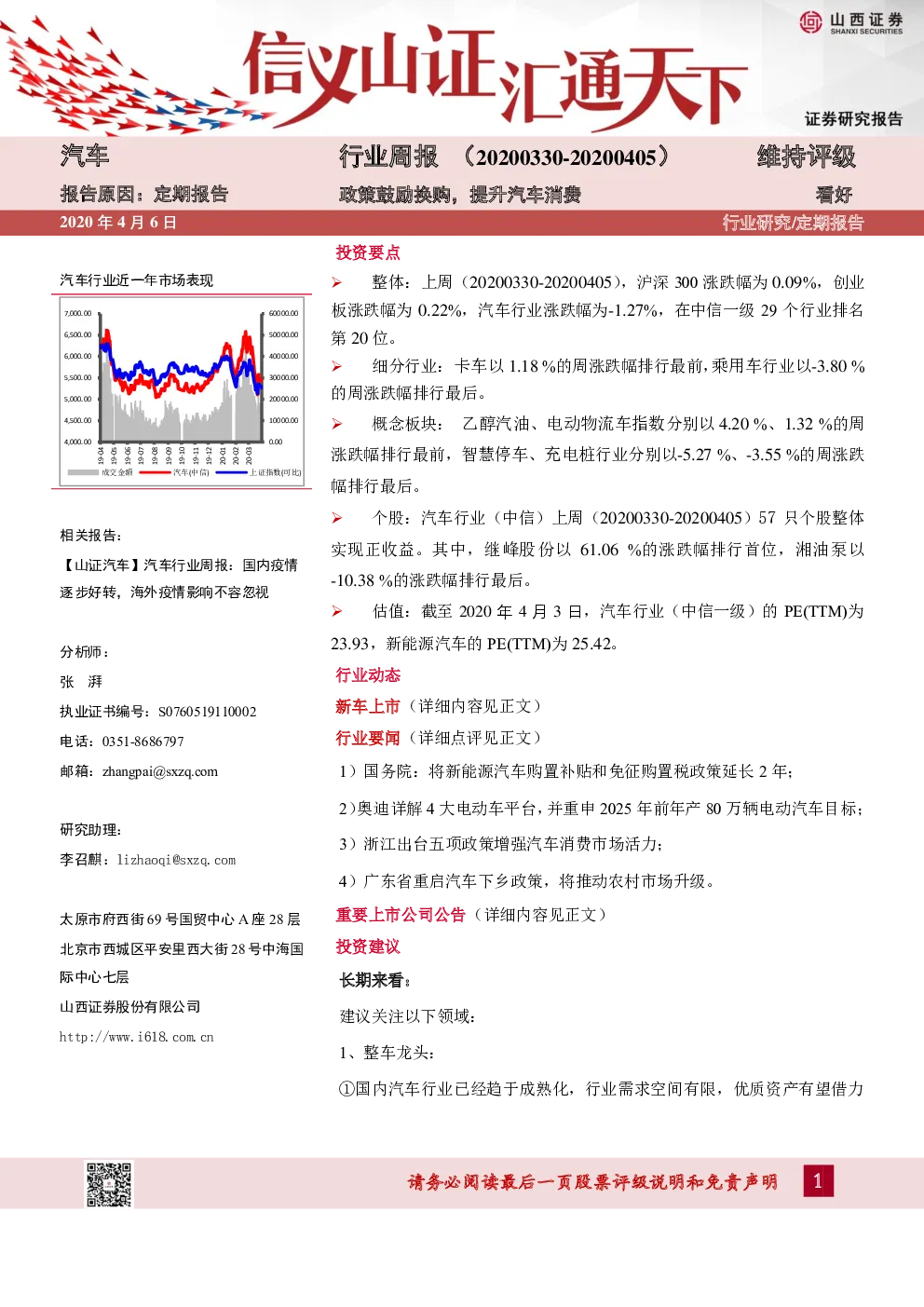Viewport: 924px width, 1307px height.
Task: Click bullet arrow before 整体 paragraph
Action: pos(337,282)
